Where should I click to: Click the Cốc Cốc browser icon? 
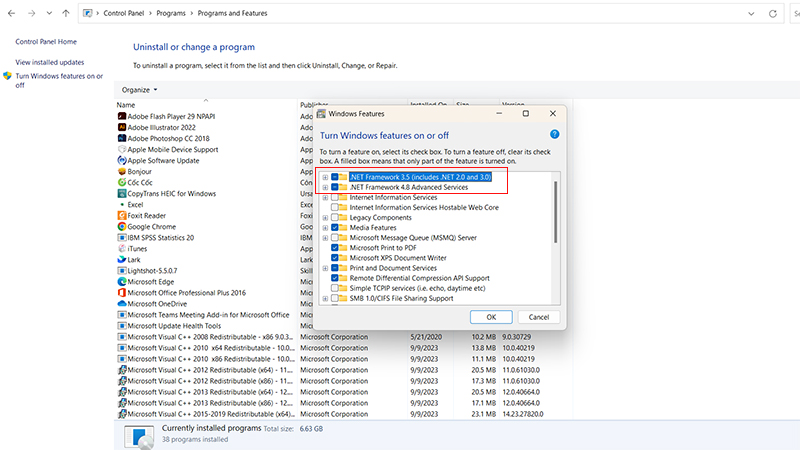pyautogui.click(x=122, y=182)
